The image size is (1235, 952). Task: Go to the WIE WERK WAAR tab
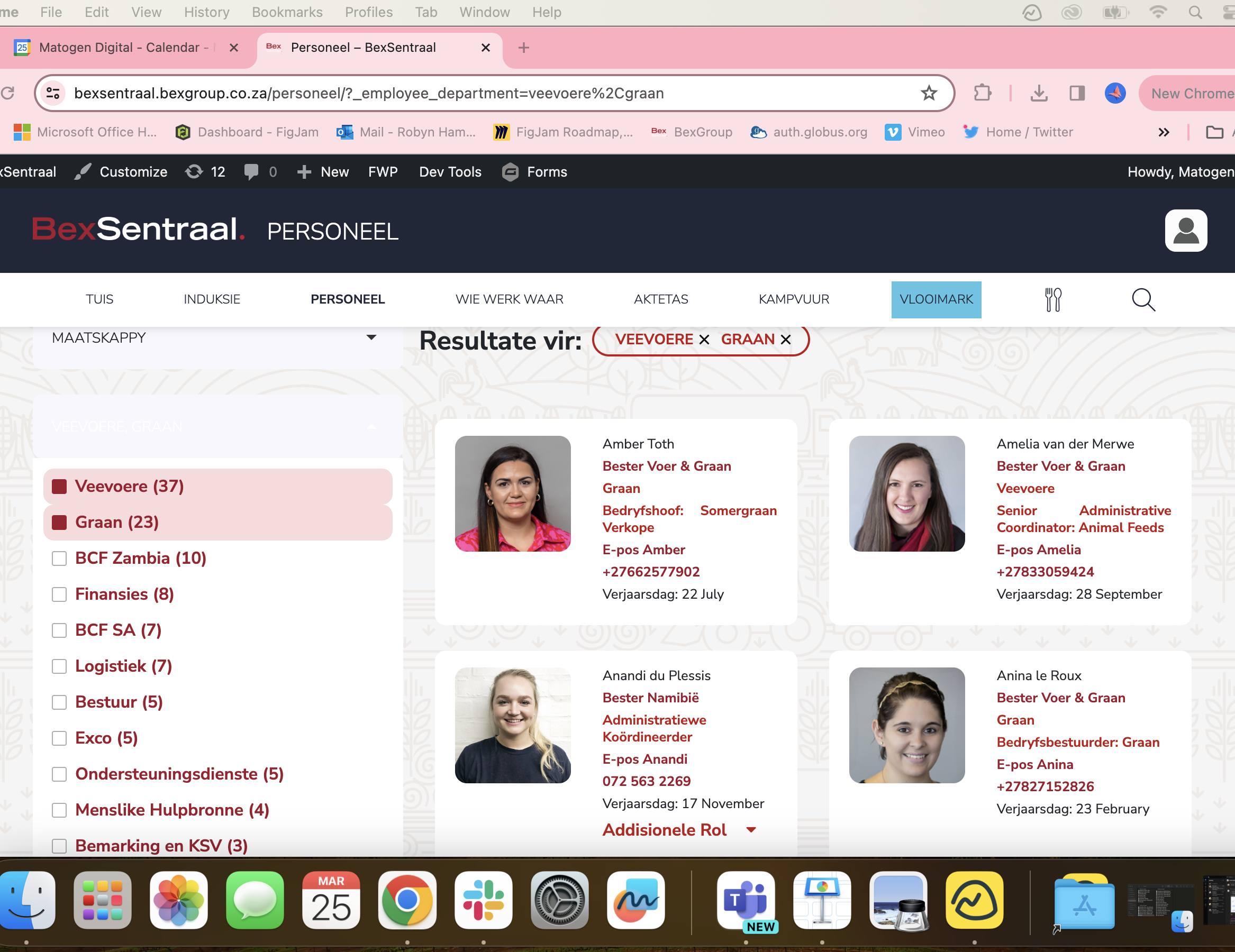[x=509, y=300]
